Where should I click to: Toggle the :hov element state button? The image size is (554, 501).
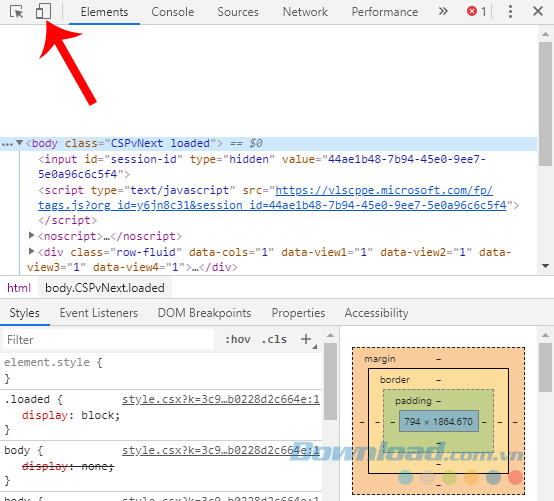[x=238, y=340]
